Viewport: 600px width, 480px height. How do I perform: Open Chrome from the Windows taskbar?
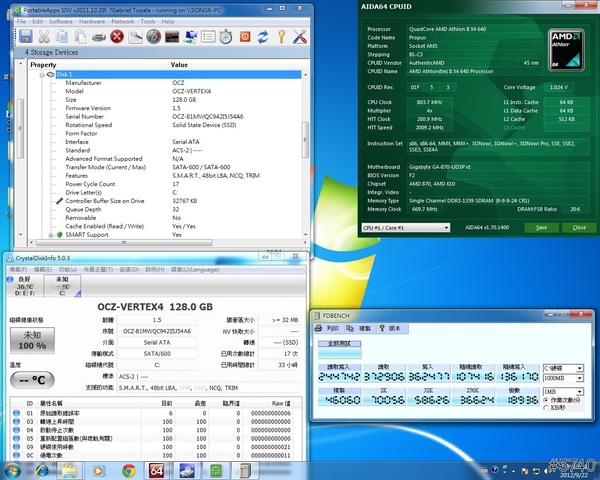(x=129, y=470)
